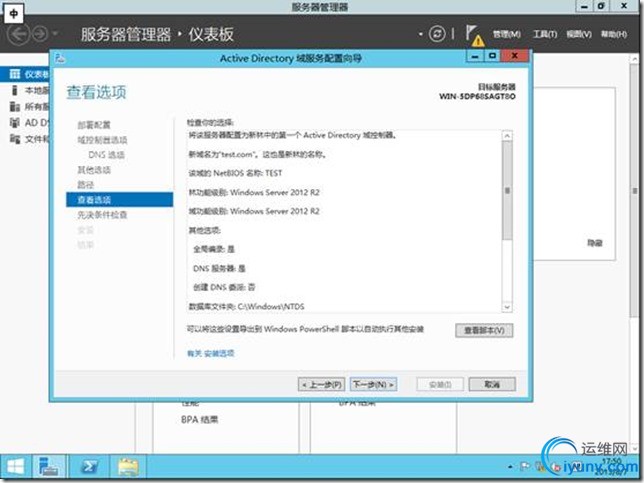Select the All Servers icon in the sidebar

pos(15,107)
